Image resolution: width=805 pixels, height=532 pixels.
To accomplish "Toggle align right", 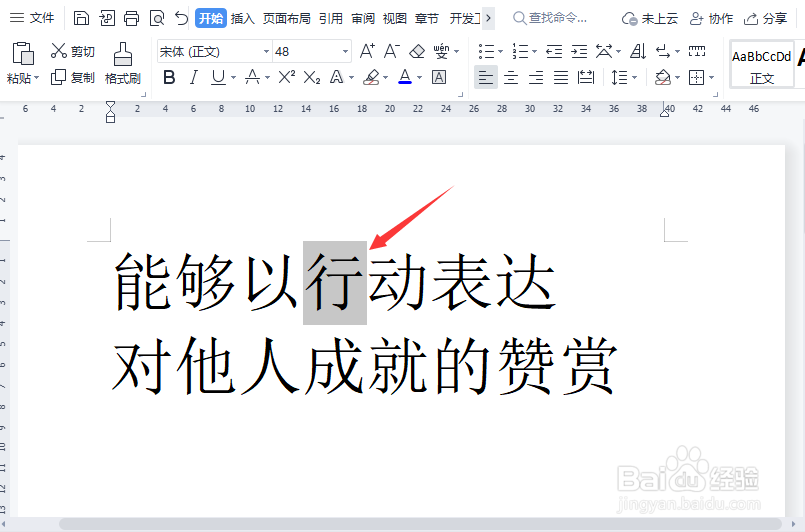I will coord(536,78).
